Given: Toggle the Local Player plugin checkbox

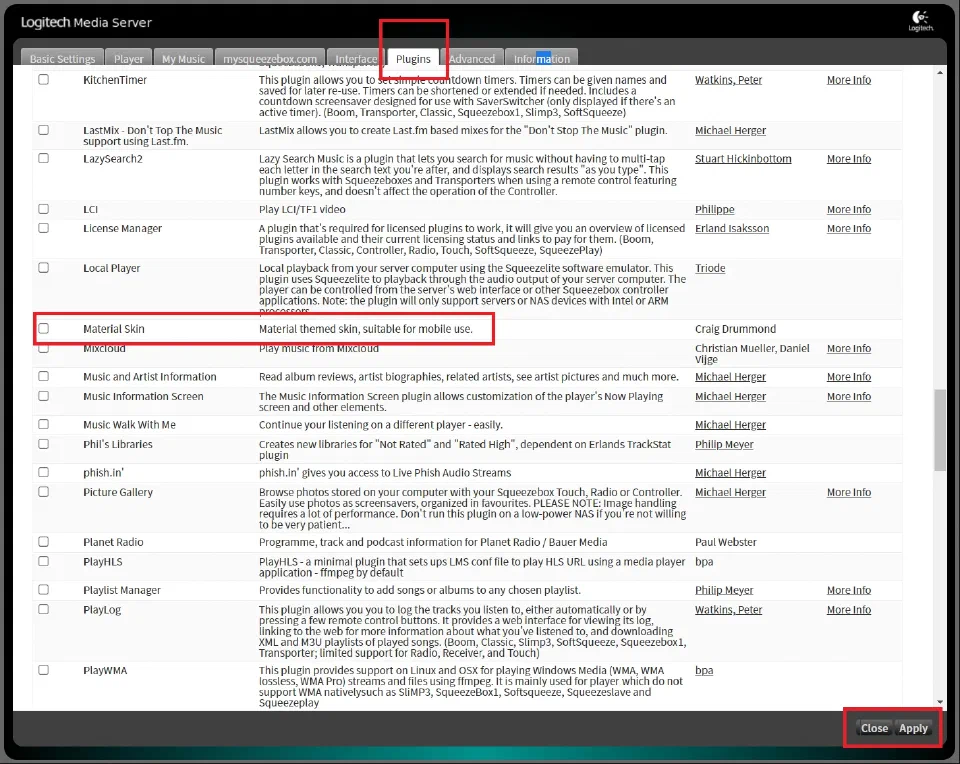Looking at the screenshot, I should pyautogui.click(x=43, y=268).
